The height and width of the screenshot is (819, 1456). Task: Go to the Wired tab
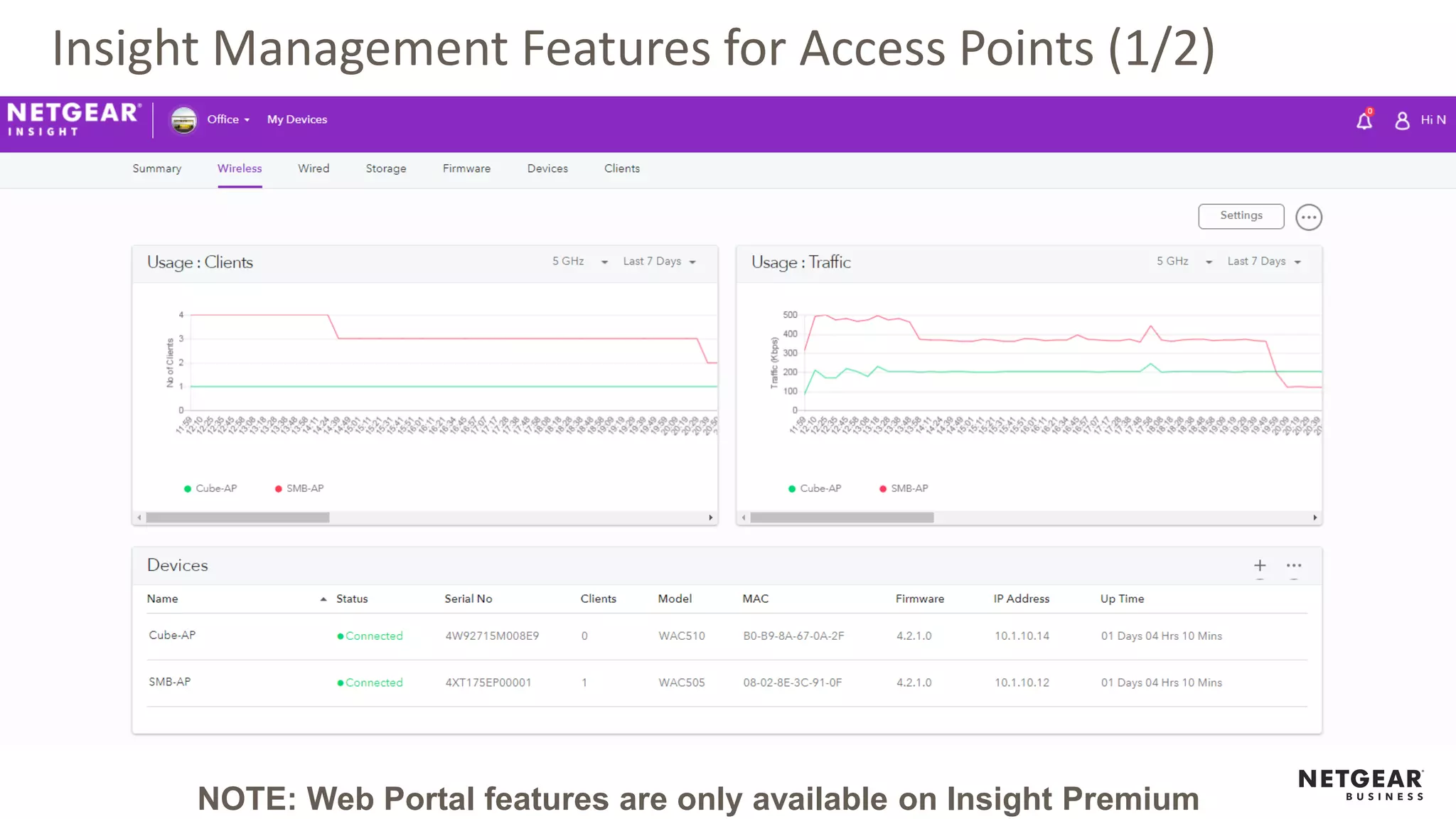coord(314,168)
